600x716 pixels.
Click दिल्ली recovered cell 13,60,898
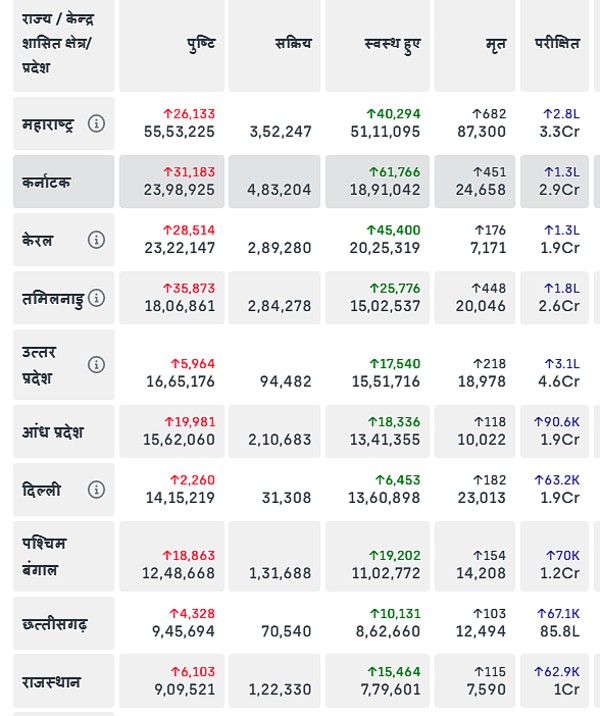pos(384,498)
